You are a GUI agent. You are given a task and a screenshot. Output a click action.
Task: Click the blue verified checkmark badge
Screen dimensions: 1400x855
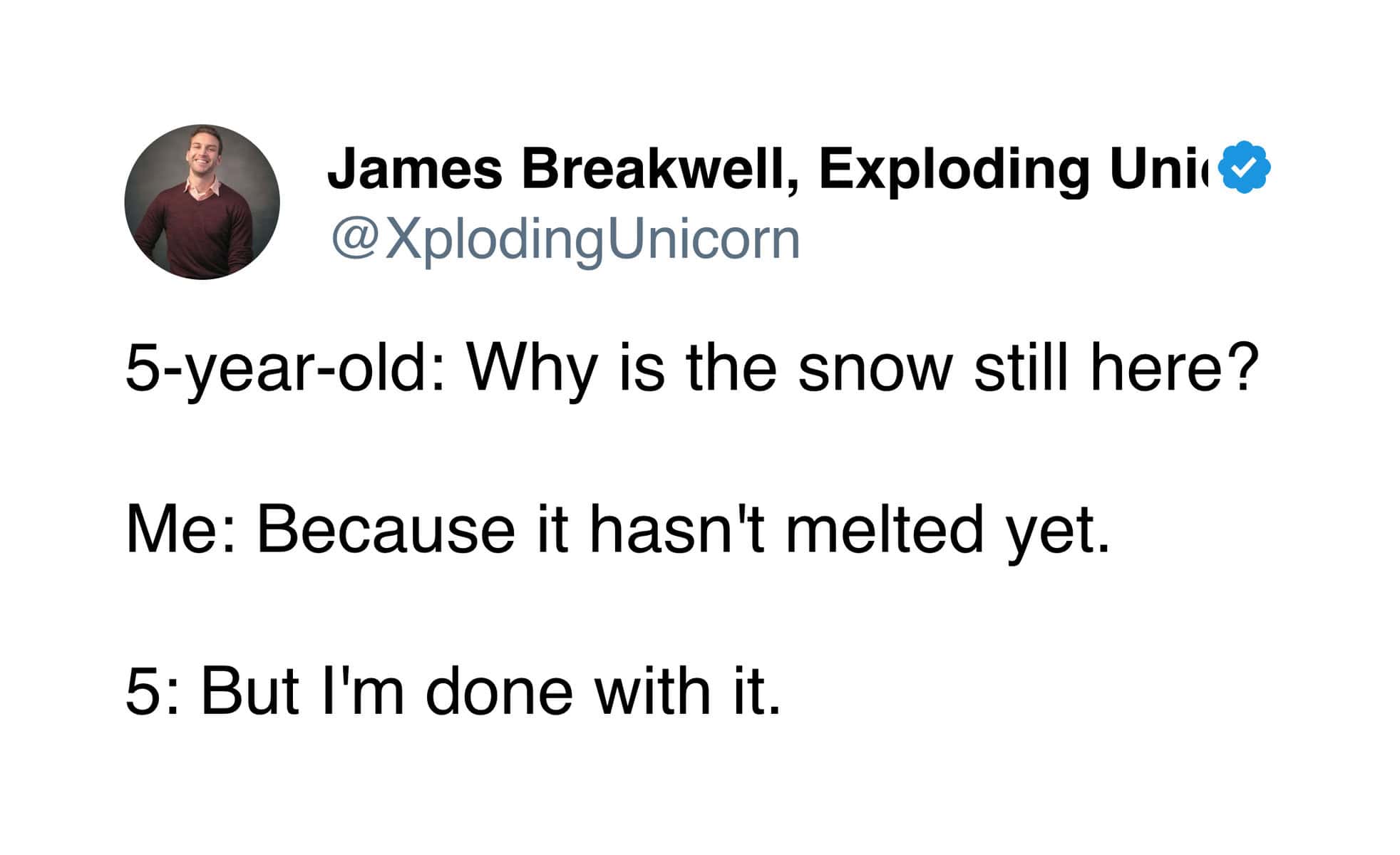tap(1245, 167)
